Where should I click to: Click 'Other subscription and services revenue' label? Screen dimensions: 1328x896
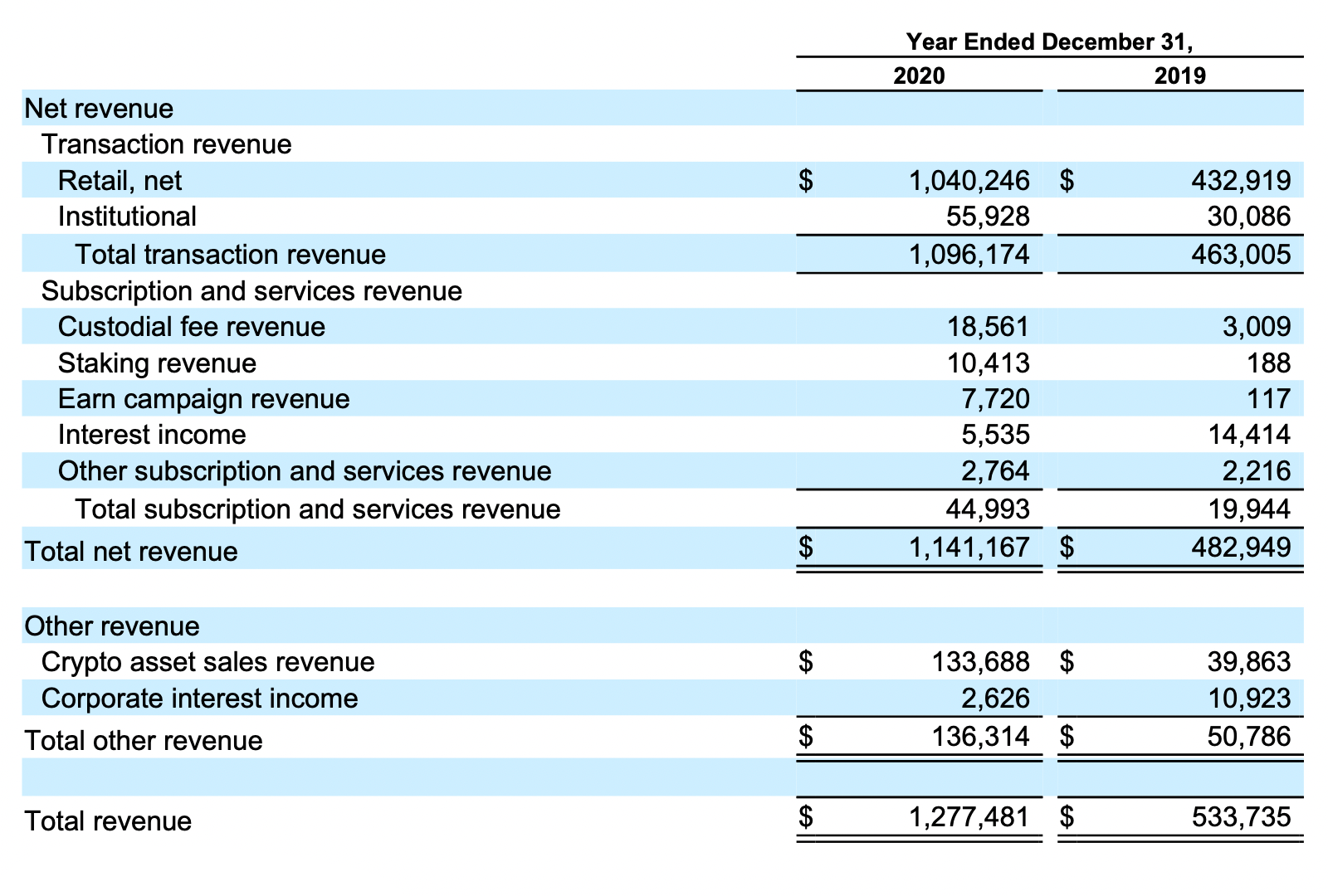[x=305, y=471]
